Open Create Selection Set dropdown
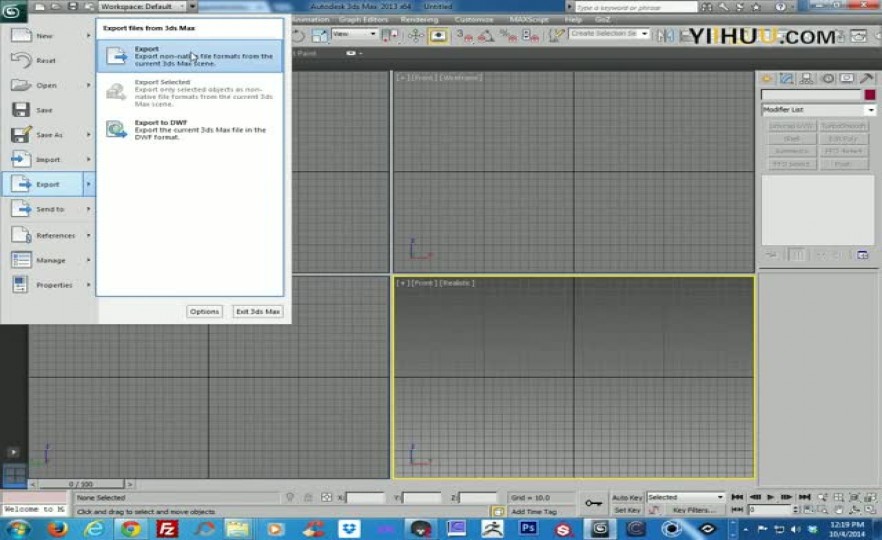 (609, 34)
